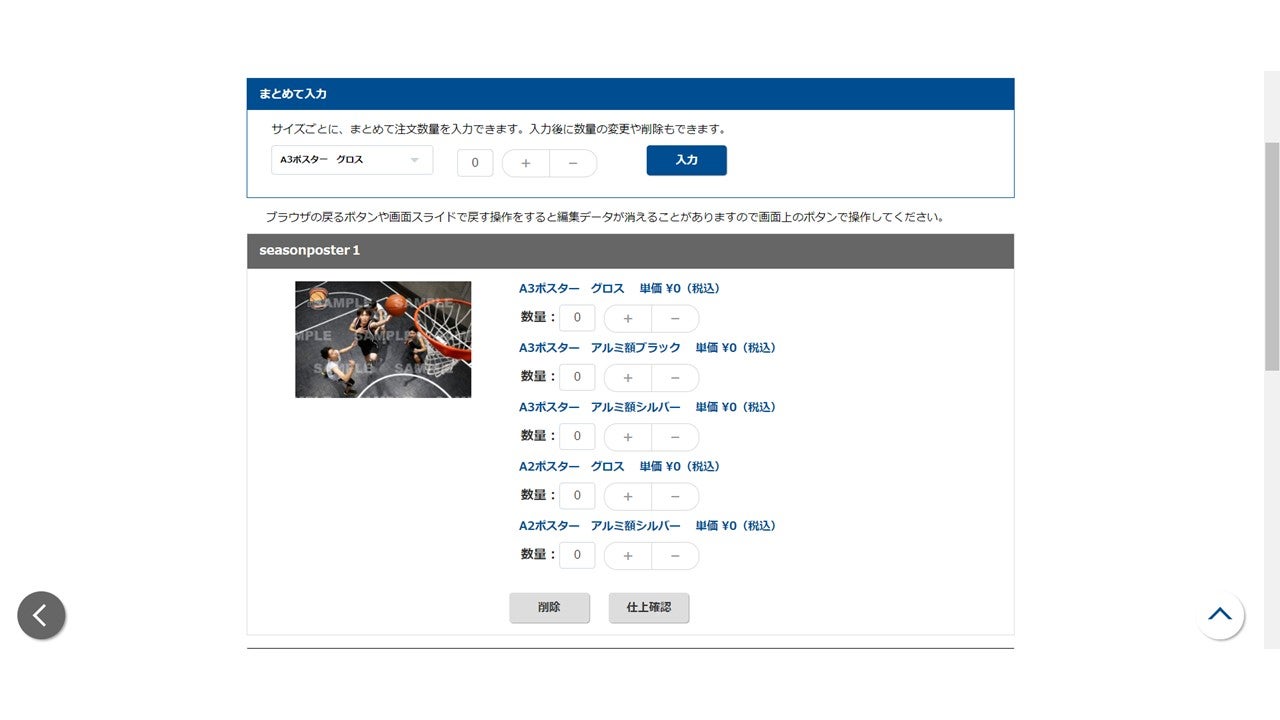Click the A2ポスター アルミ額シルバー product label

click(647, 525)
